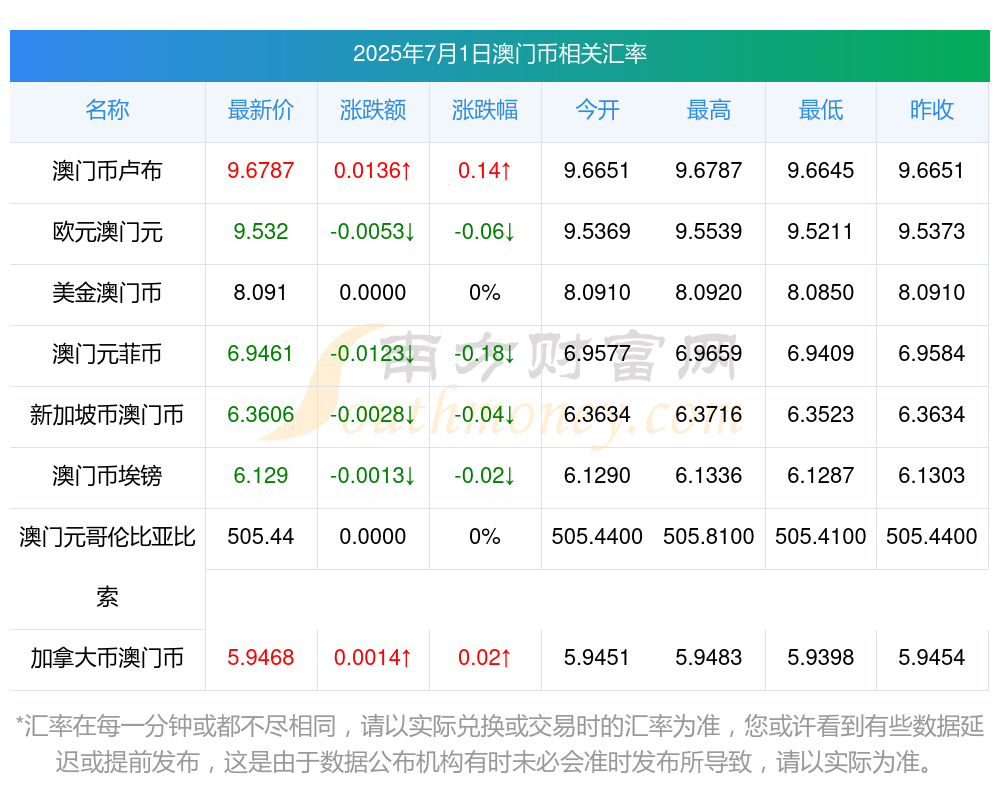Click latest price 6.9461
1000x793 pixels.
pos(261,353)
